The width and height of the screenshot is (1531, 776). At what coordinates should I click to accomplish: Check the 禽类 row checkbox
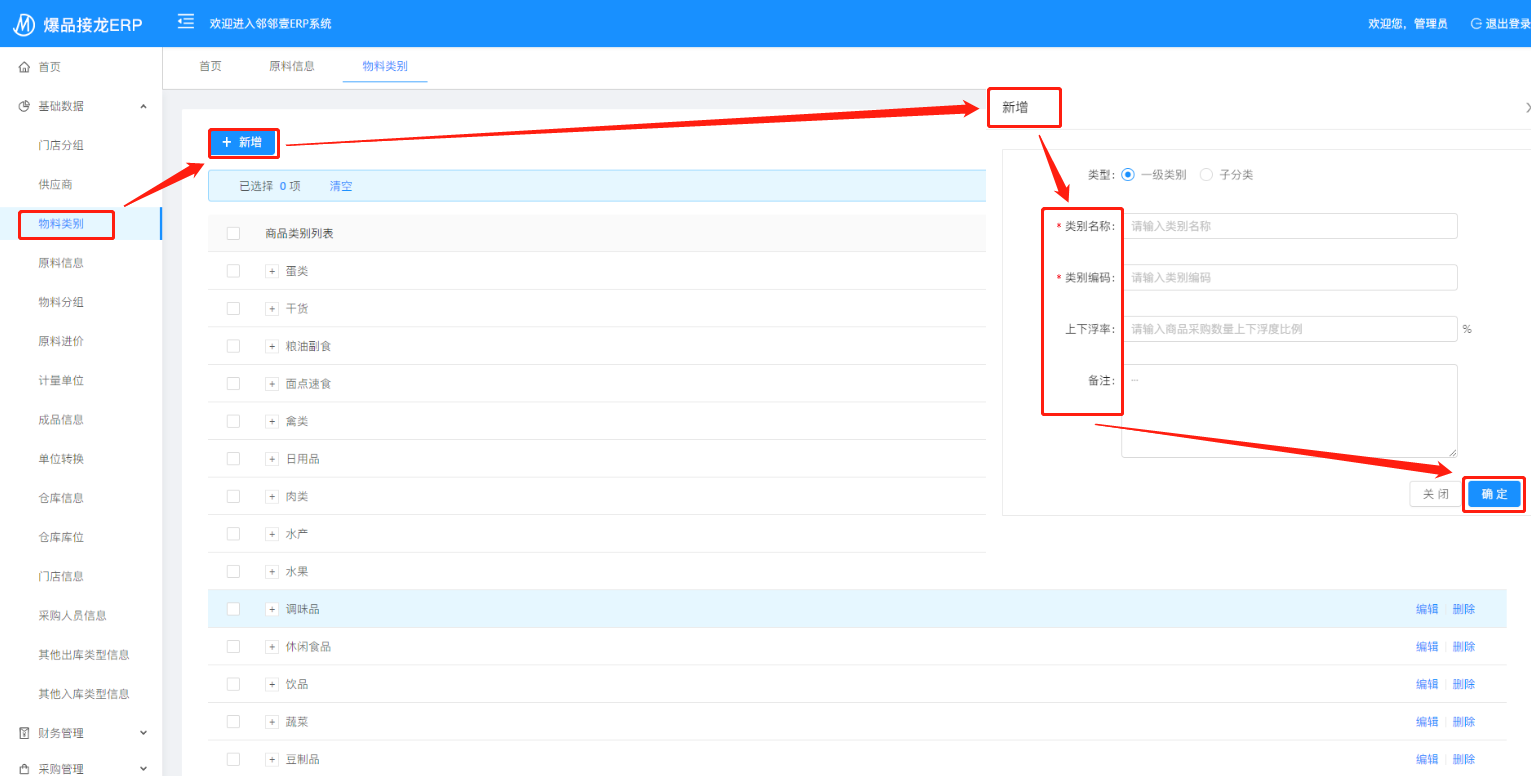click(233, 421)
